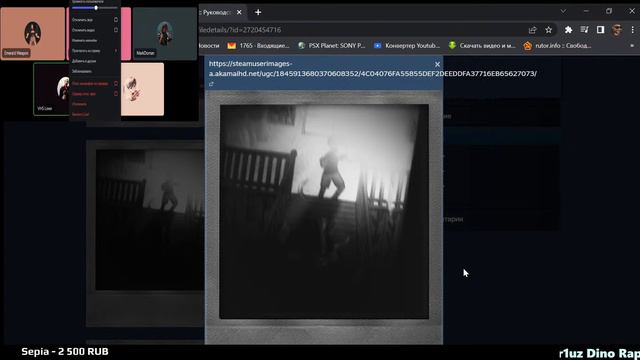Screen dimensions: 640x360
Task: Expand the tab search chevron in Chrome
Action: pyautogui.click(x=563, y=11)
